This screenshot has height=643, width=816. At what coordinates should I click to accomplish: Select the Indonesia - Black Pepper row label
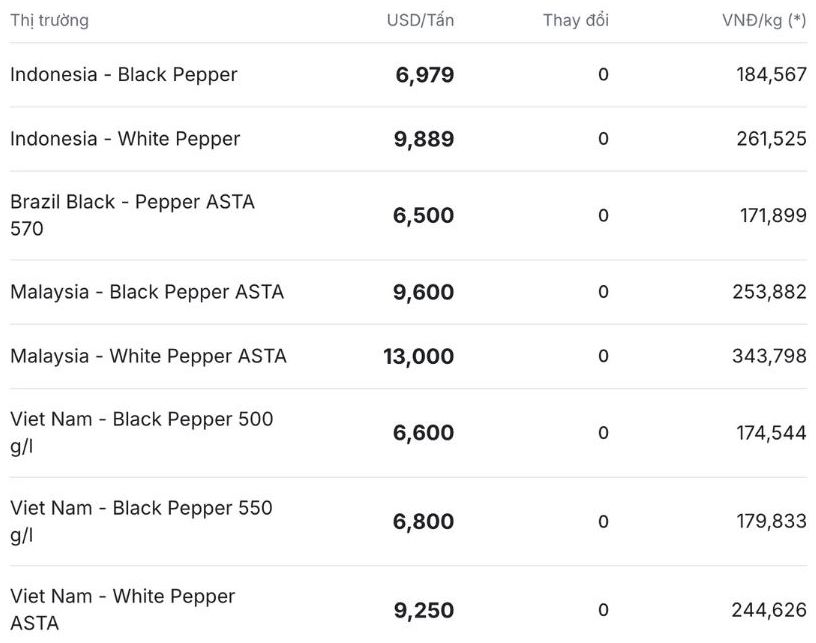click(x=124, y=75)
